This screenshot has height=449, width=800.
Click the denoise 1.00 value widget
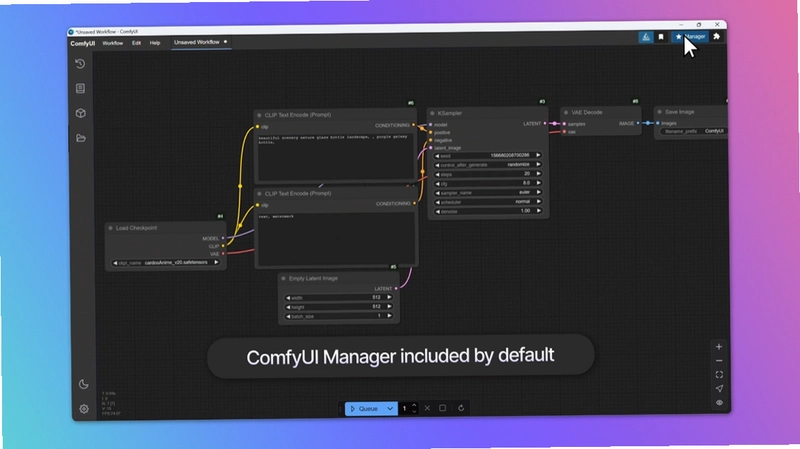click(x=488, y=211)
